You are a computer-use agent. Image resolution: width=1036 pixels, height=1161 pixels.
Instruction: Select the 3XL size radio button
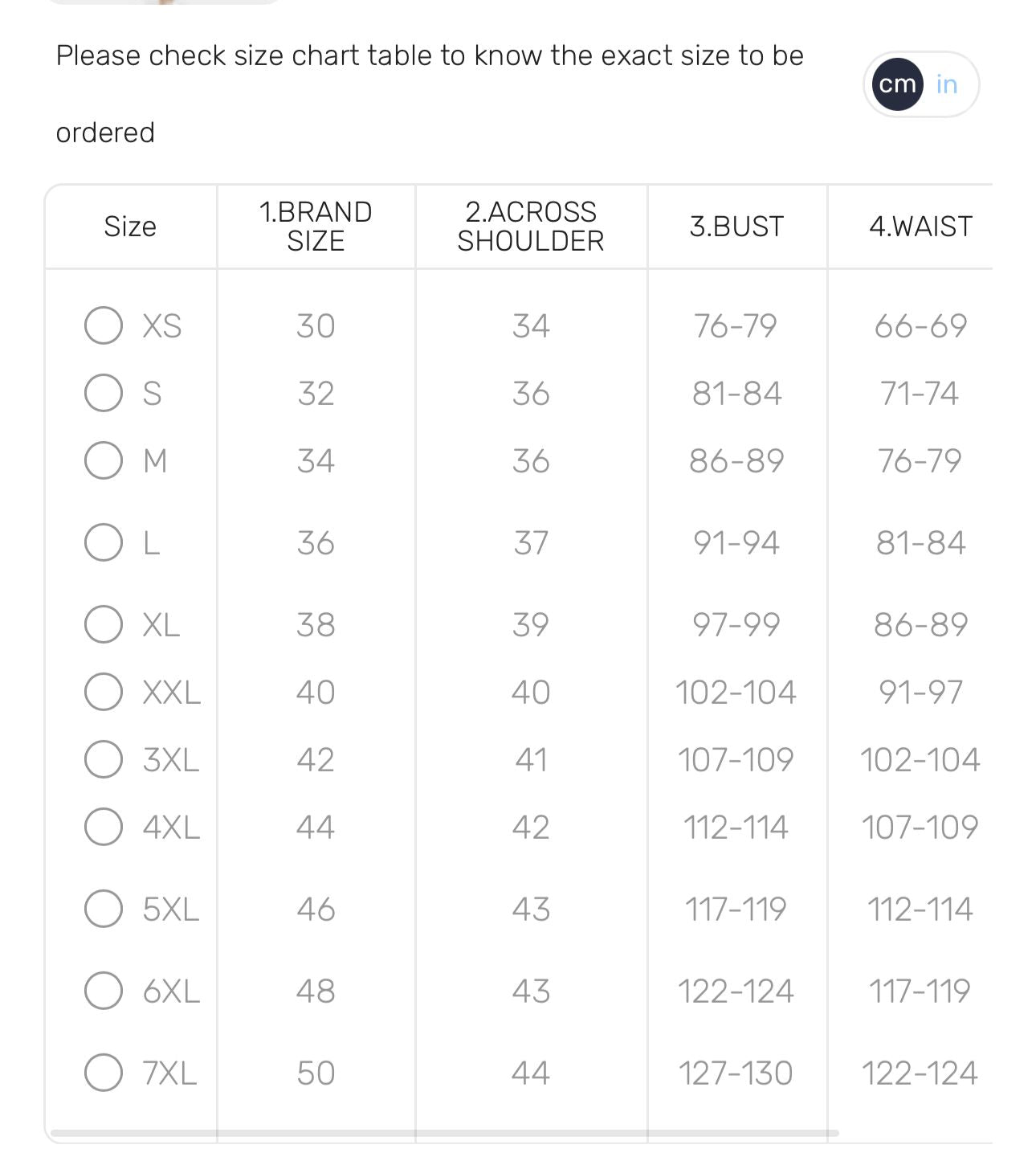104,759
